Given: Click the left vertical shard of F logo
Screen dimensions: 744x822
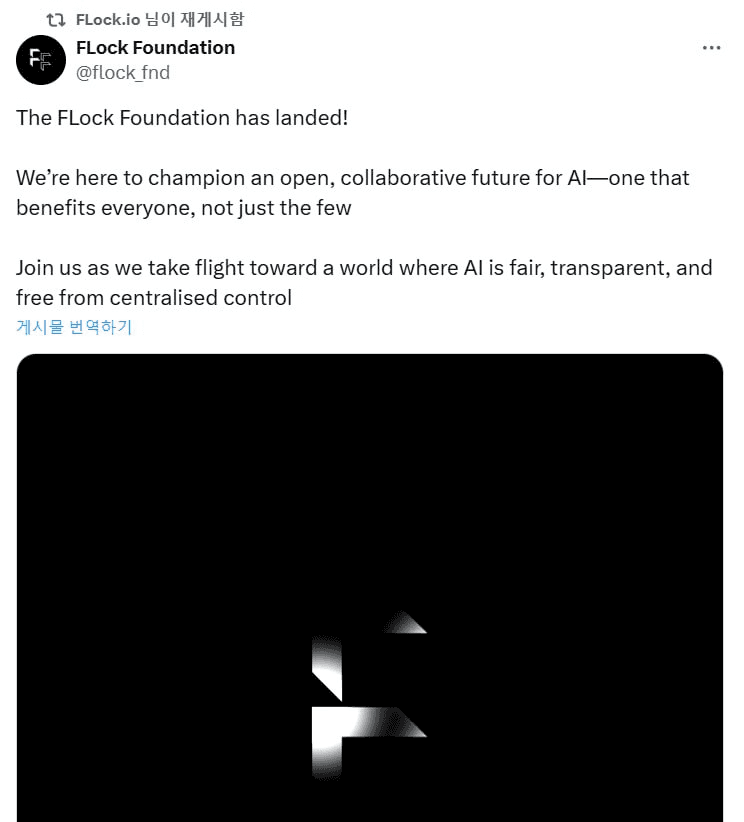Looking at the screenshot, I should tap(327, 665).
